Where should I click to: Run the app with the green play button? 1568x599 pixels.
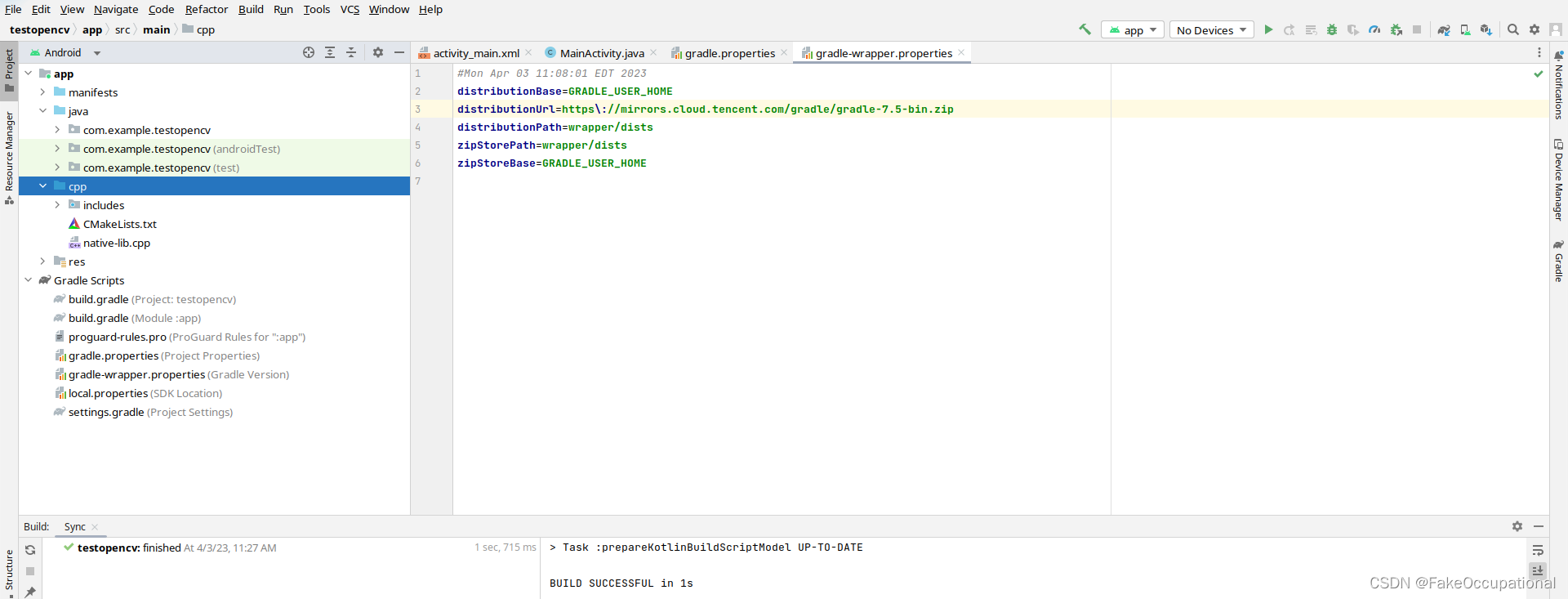click(1268, 29)
